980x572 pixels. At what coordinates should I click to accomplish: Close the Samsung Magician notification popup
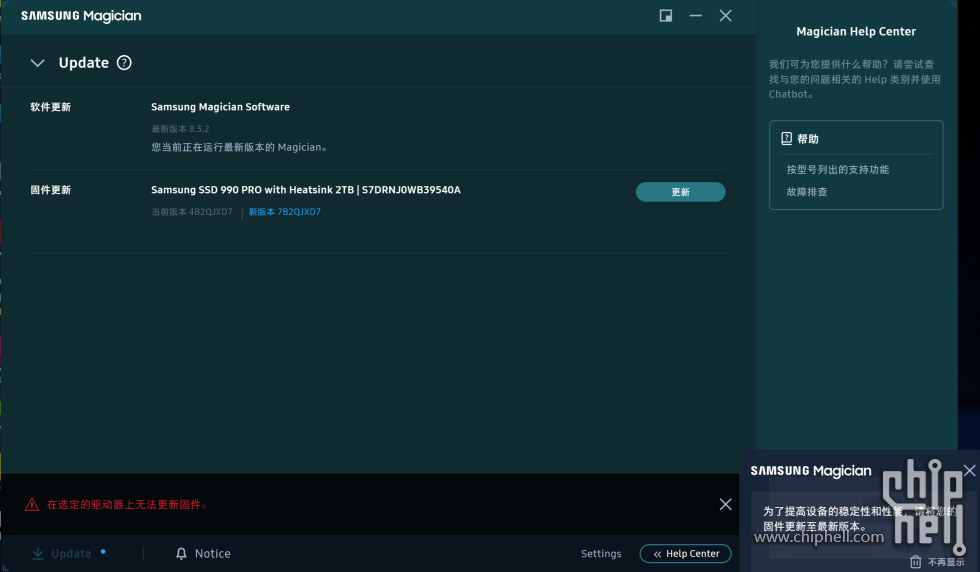(x=969, y=470)
